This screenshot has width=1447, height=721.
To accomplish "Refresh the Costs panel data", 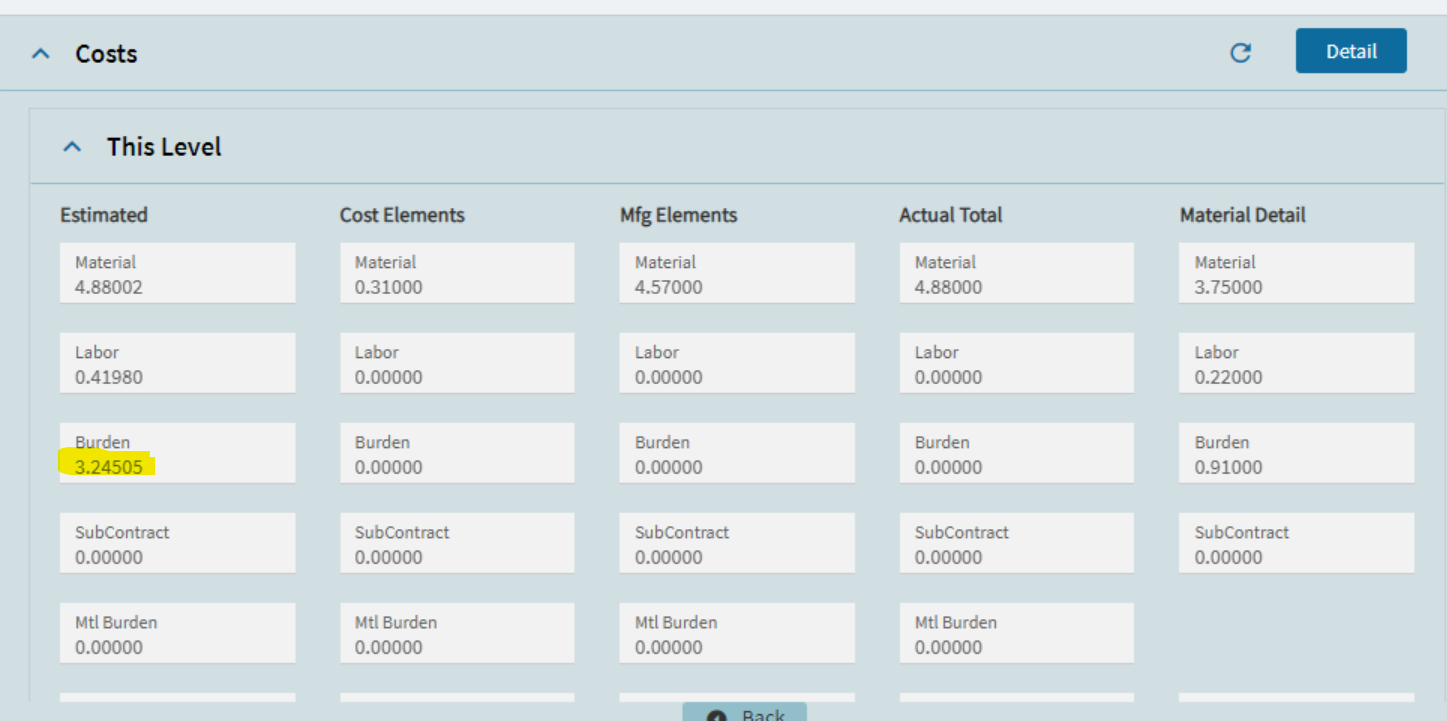I will click(x=1241, y=53).
